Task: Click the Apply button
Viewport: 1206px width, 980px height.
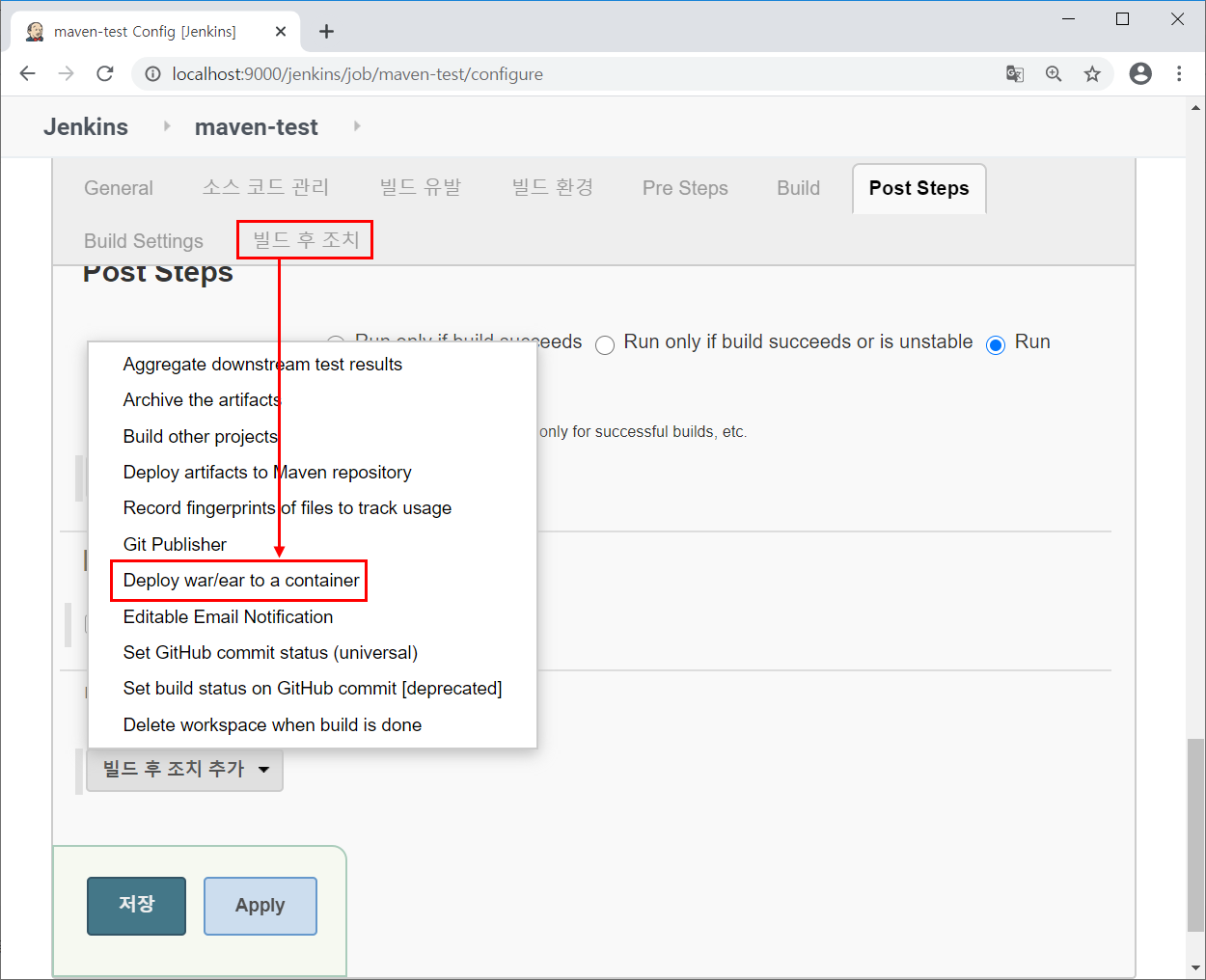Action: 260,906
